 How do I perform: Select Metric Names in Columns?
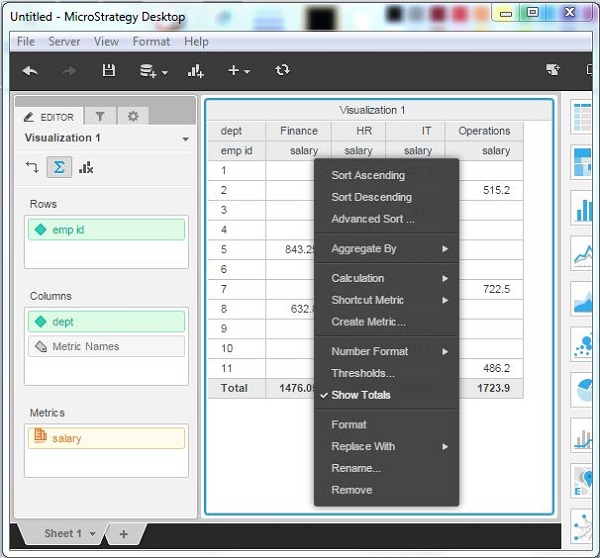pos(106,346)
